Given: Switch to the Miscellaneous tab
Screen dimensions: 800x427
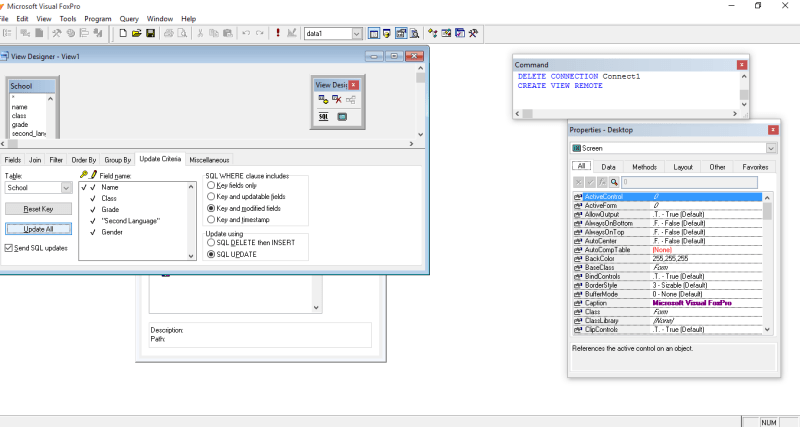Looking at the screenshot, I should tap(209, 160).
